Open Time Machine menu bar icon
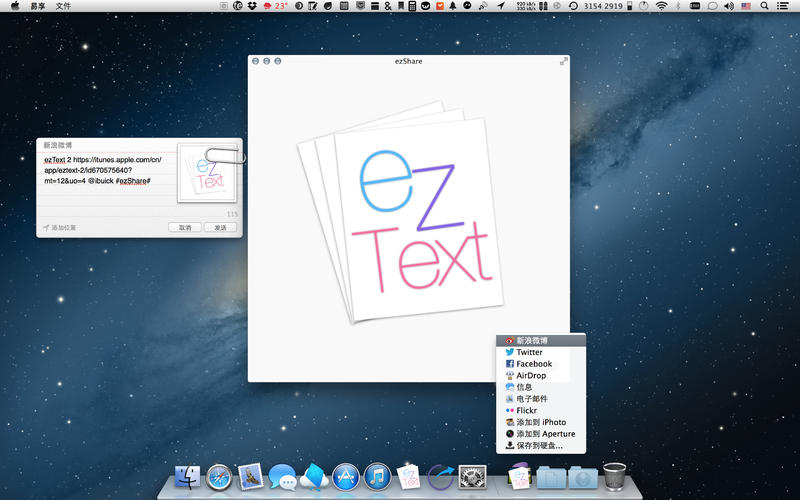 click(x=573, y=6)
